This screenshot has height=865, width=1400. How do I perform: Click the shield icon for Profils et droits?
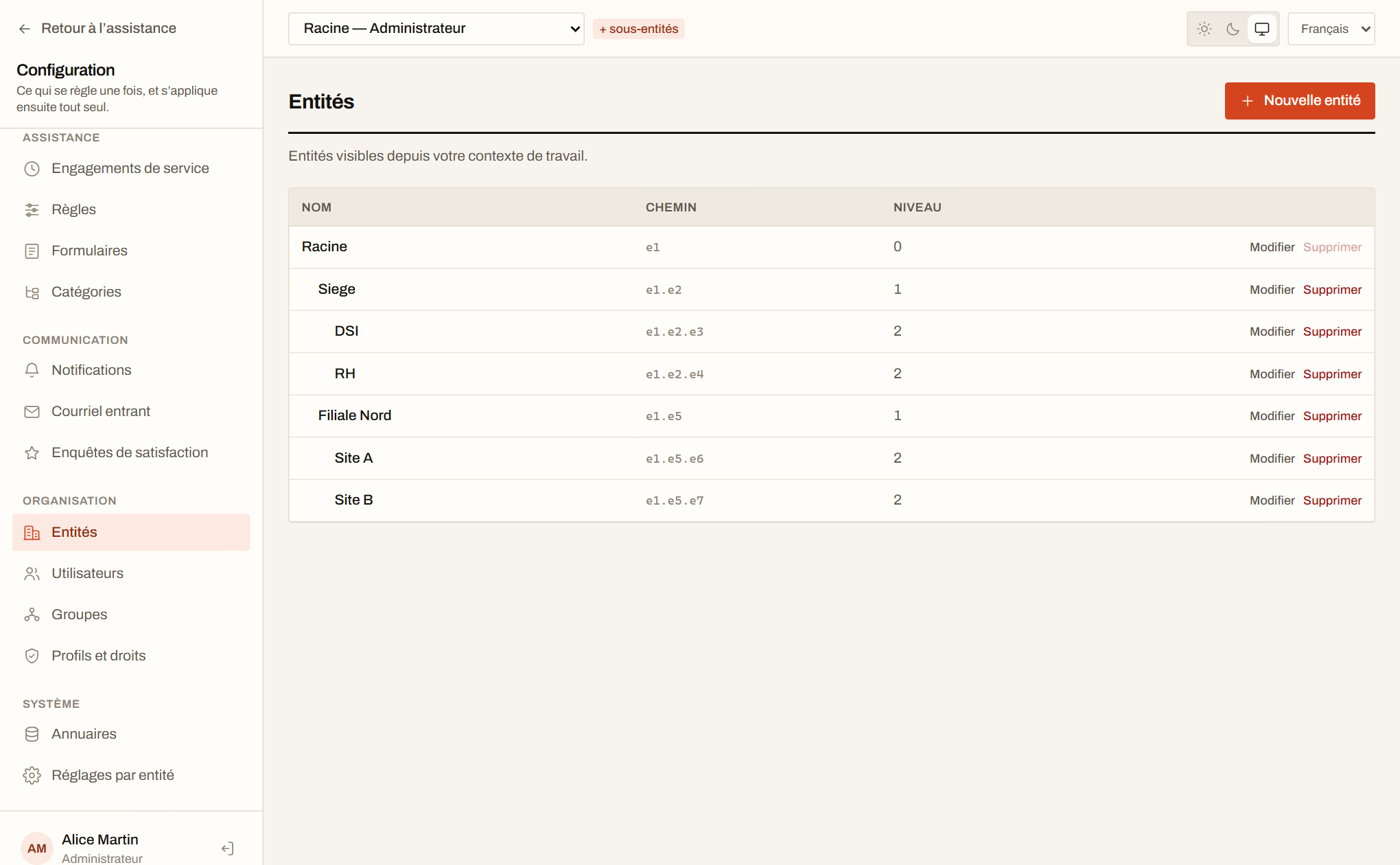pyautogui.click(x=32, y=656)
